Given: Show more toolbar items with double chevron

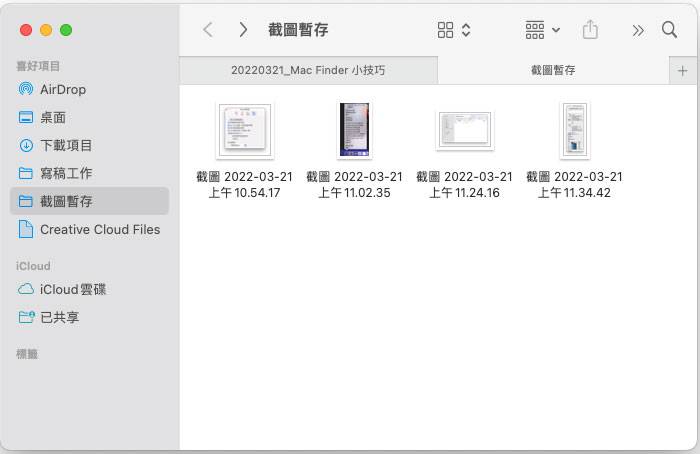Looking at the screenshot, I should (638, 30).
